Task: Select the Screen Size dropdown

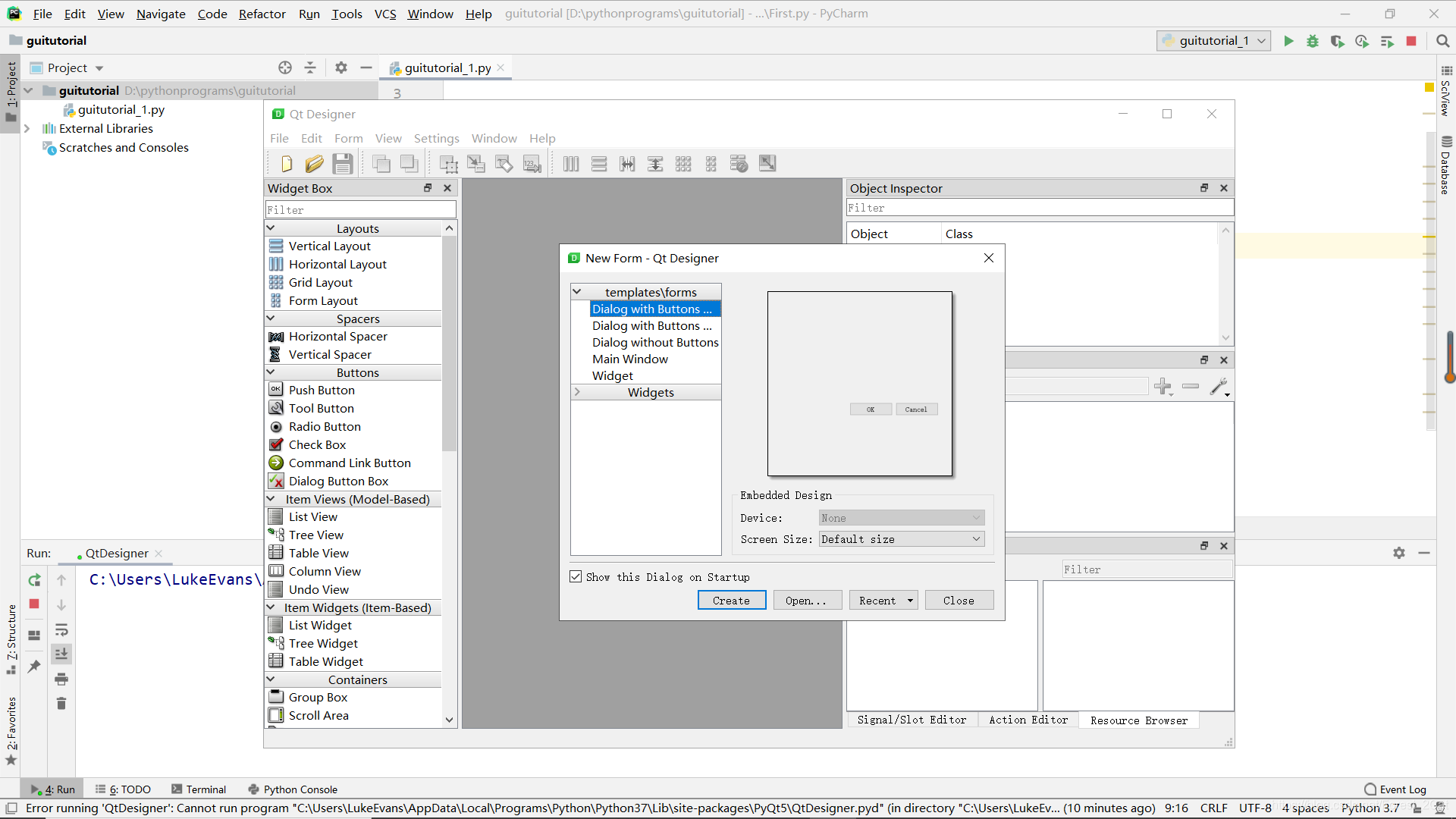Action: click(x=900, y=539)
